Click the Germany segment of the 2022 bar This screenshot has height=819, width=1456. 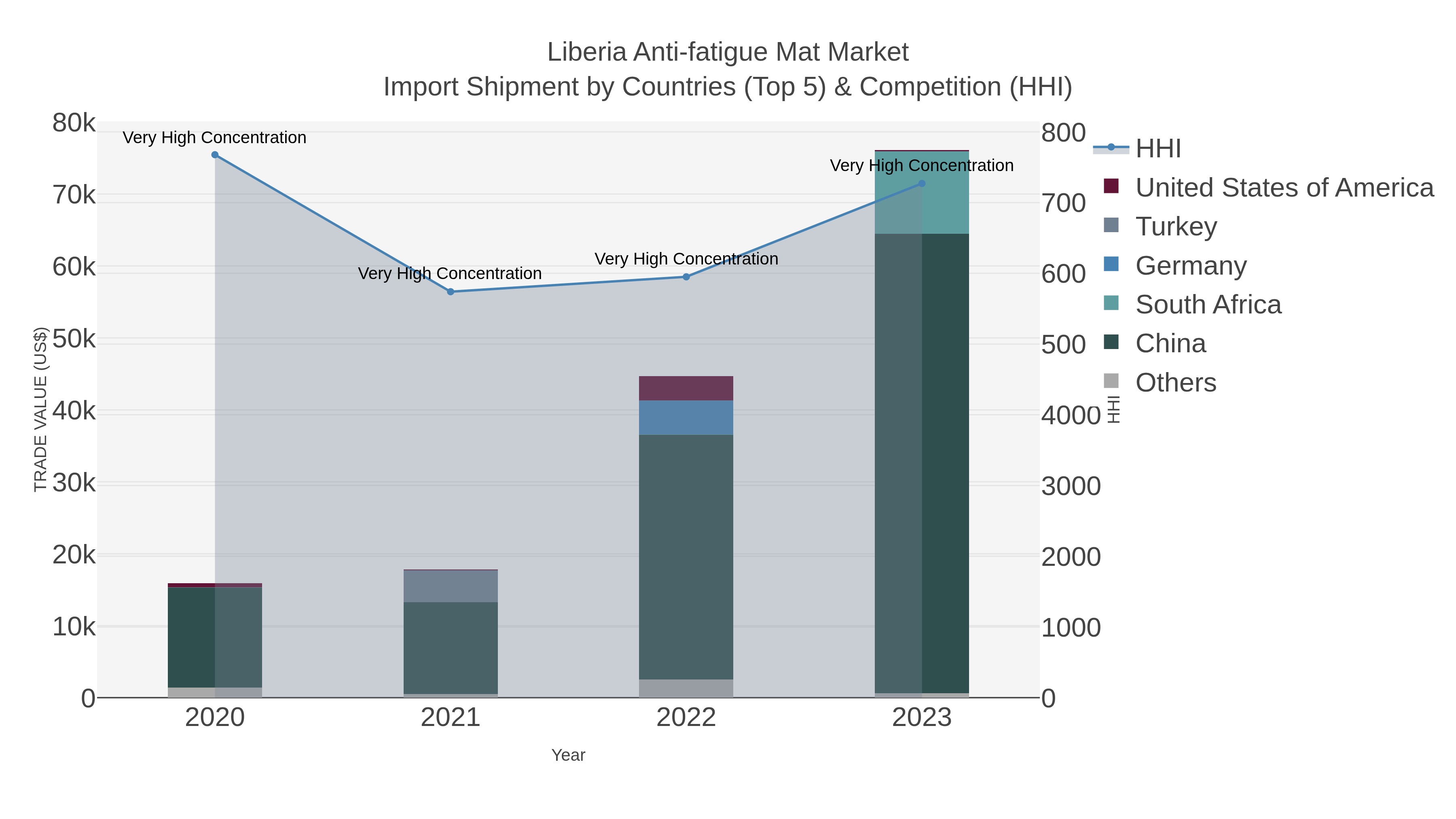click(x=686, y=418)
